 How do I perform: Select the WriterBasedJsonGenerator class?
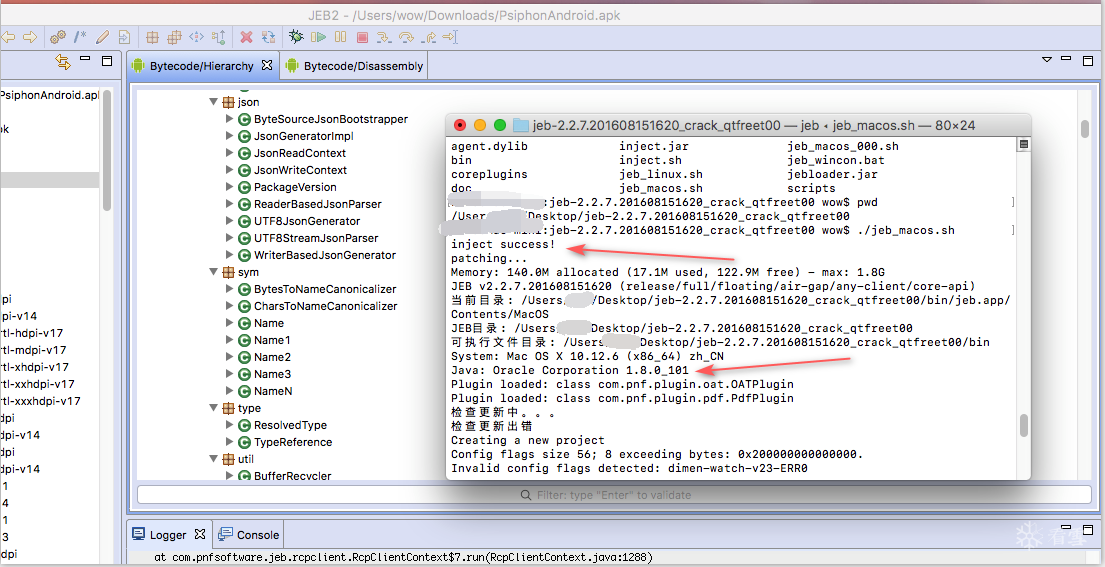325,255
